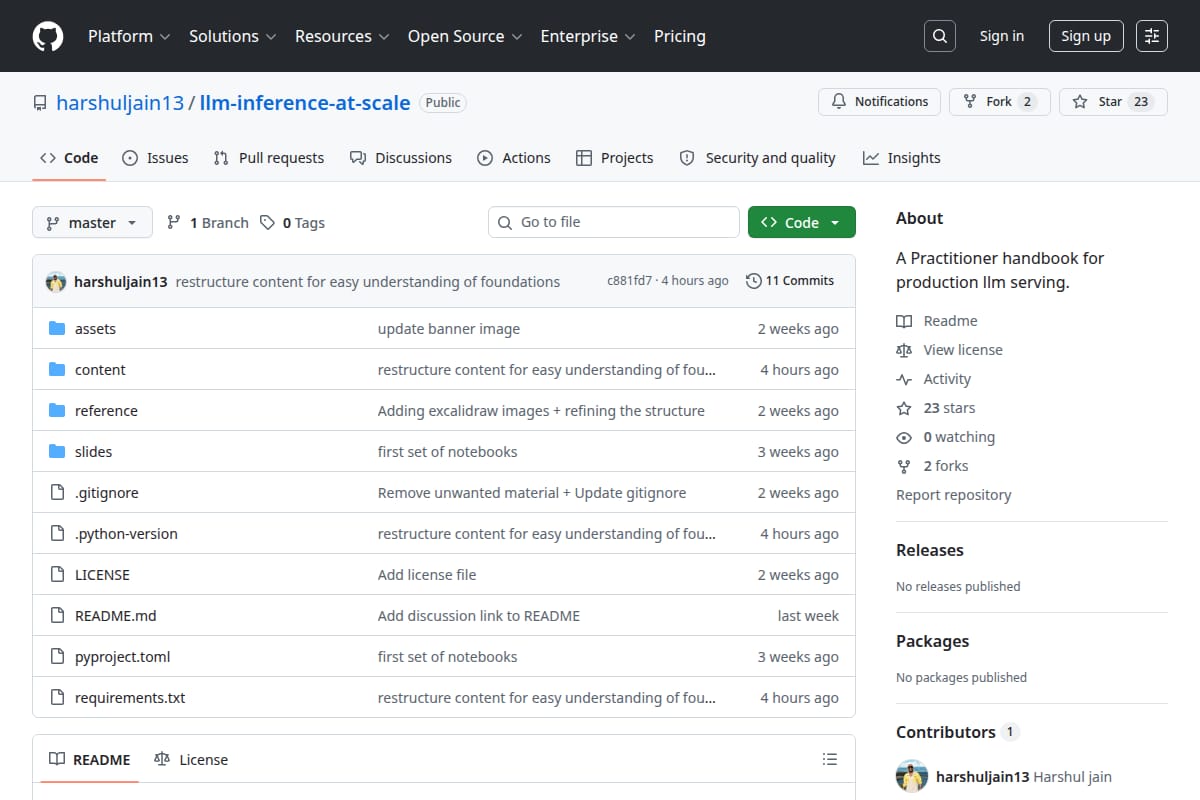Click the branch icon beside 1 Branch
This screenshot has width=1200, height=800.
174,223
